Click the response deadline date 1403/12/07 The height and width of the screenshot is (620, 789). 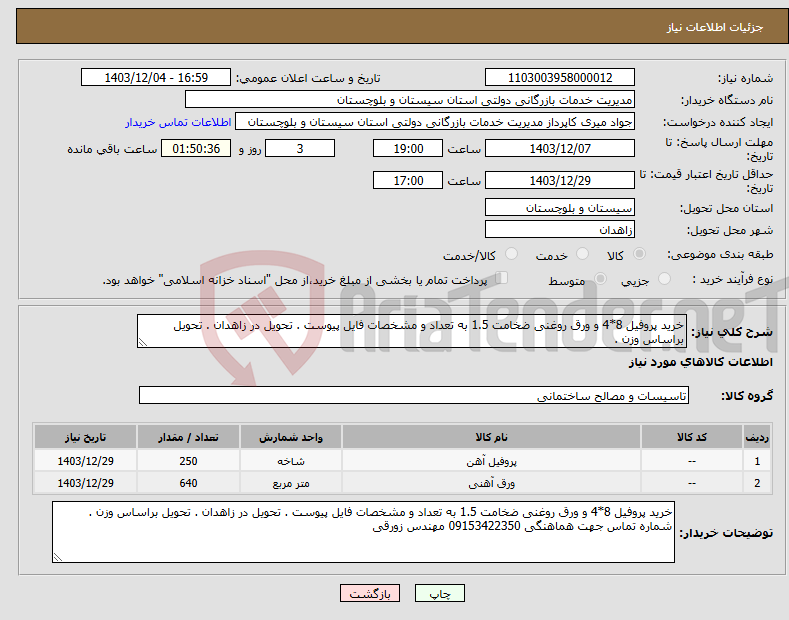[x=560, y=148]
